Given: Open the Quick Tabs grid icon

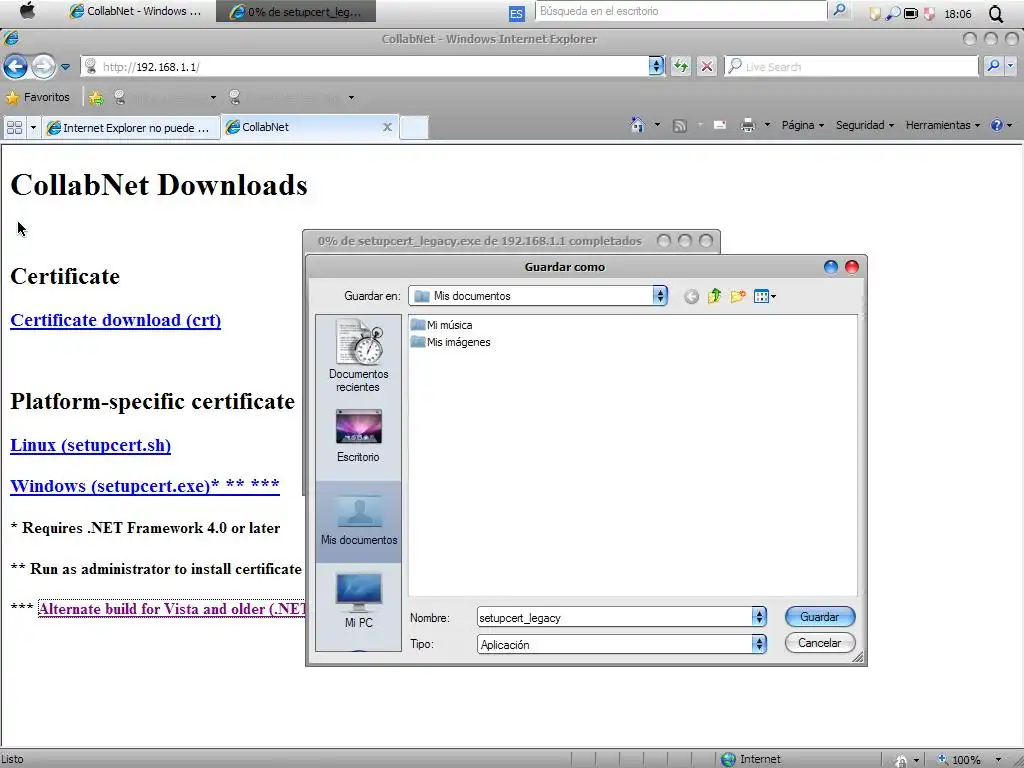Looking at the screenshot, I should (x=14, y=127).
